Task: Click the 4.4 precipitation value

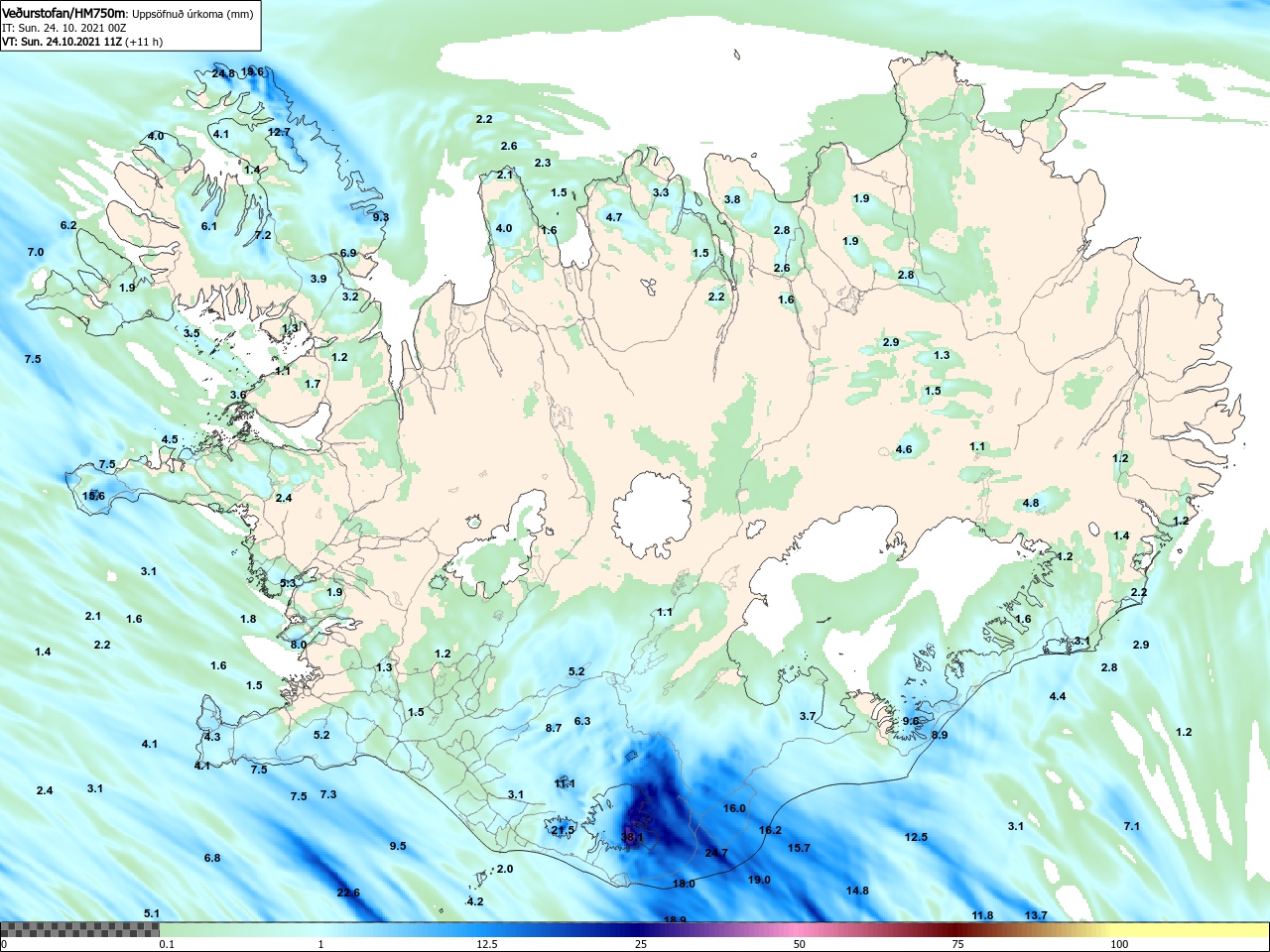Action: (1058, 696)
